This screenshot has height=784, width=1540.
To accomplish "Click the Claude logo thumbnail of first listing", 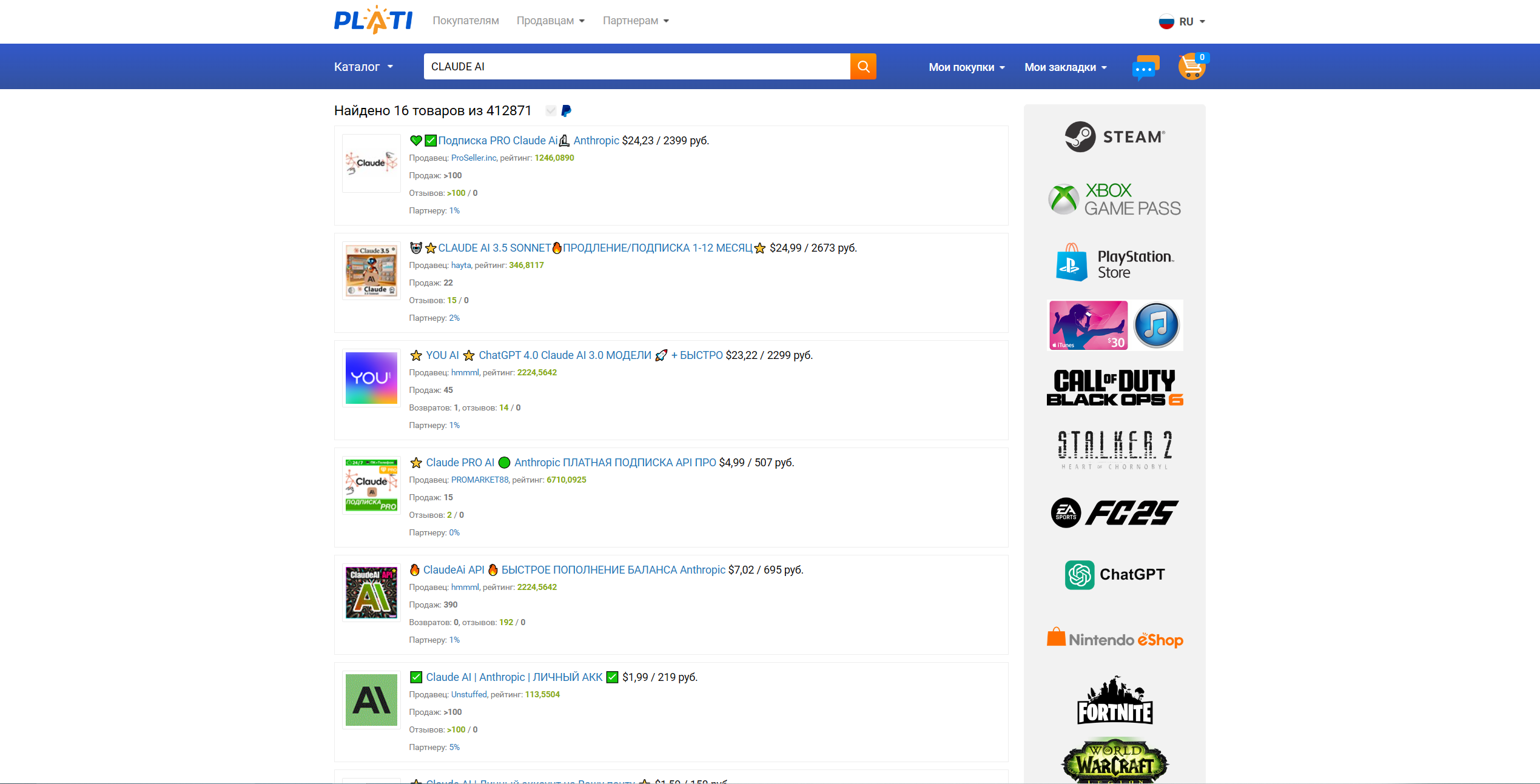I will coord(371,163).
